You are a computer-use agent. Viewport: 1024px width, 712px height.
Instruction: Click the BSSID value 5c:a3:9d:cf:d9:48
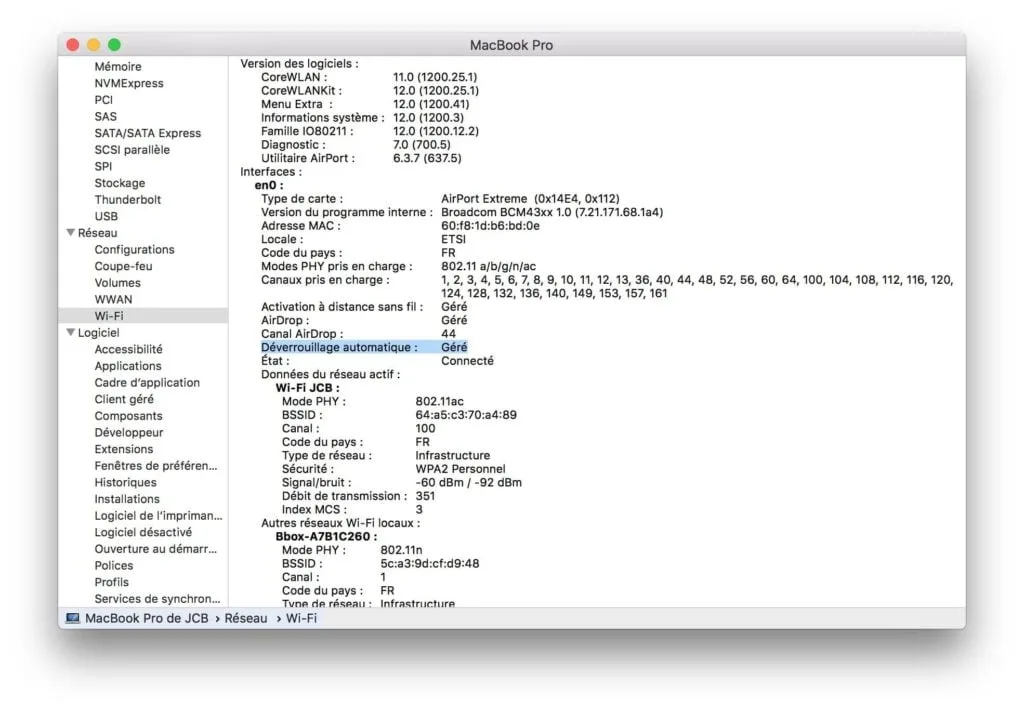coord(430,564)
